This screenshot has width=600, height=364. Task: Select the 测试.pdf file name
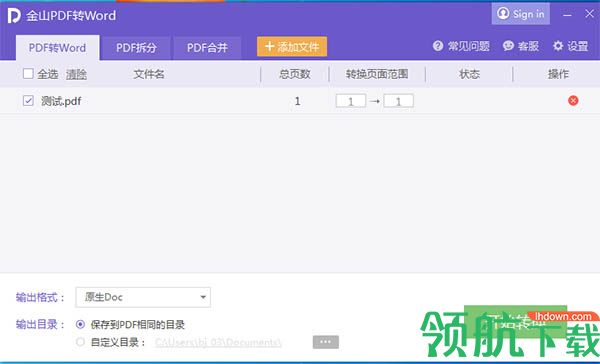pos(61,101)
